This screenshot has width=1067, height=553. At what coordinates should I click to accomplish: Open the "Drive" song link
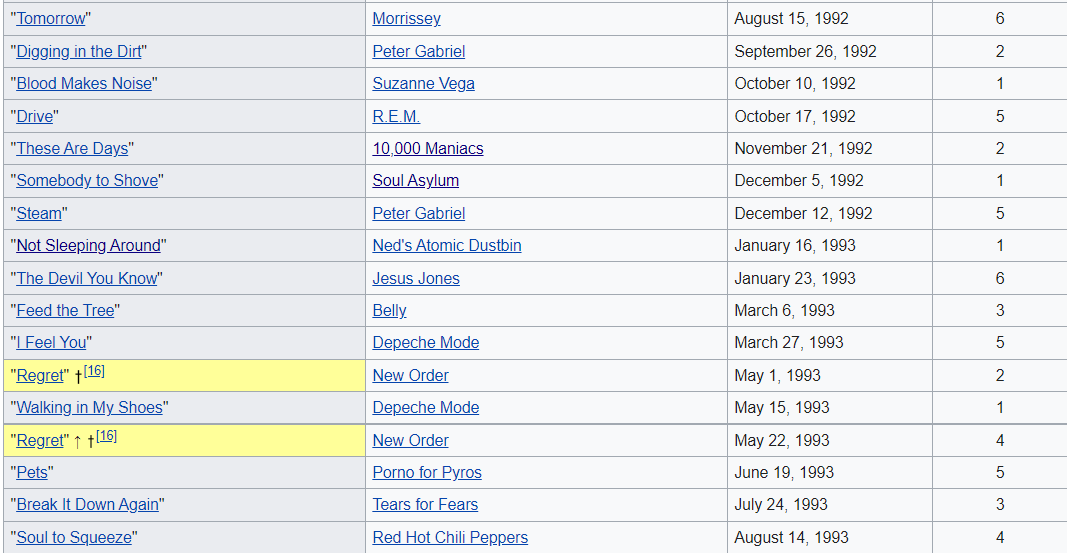coord(35,116)
